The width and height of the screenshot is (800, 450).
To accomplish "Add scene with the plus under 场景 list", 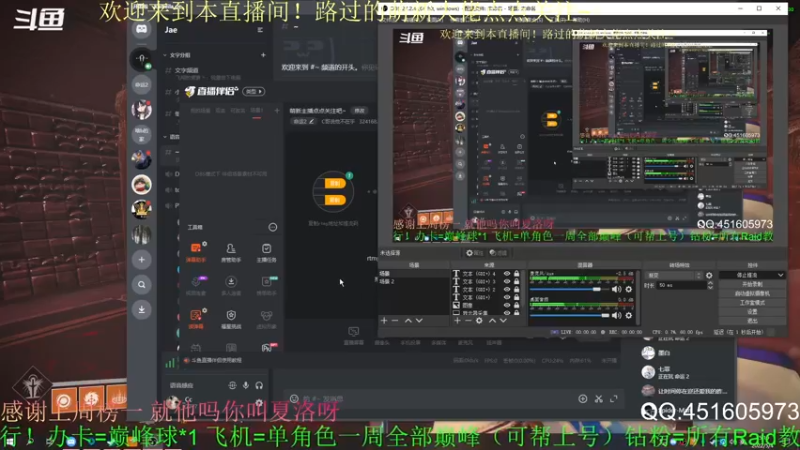I will point(384,320).
